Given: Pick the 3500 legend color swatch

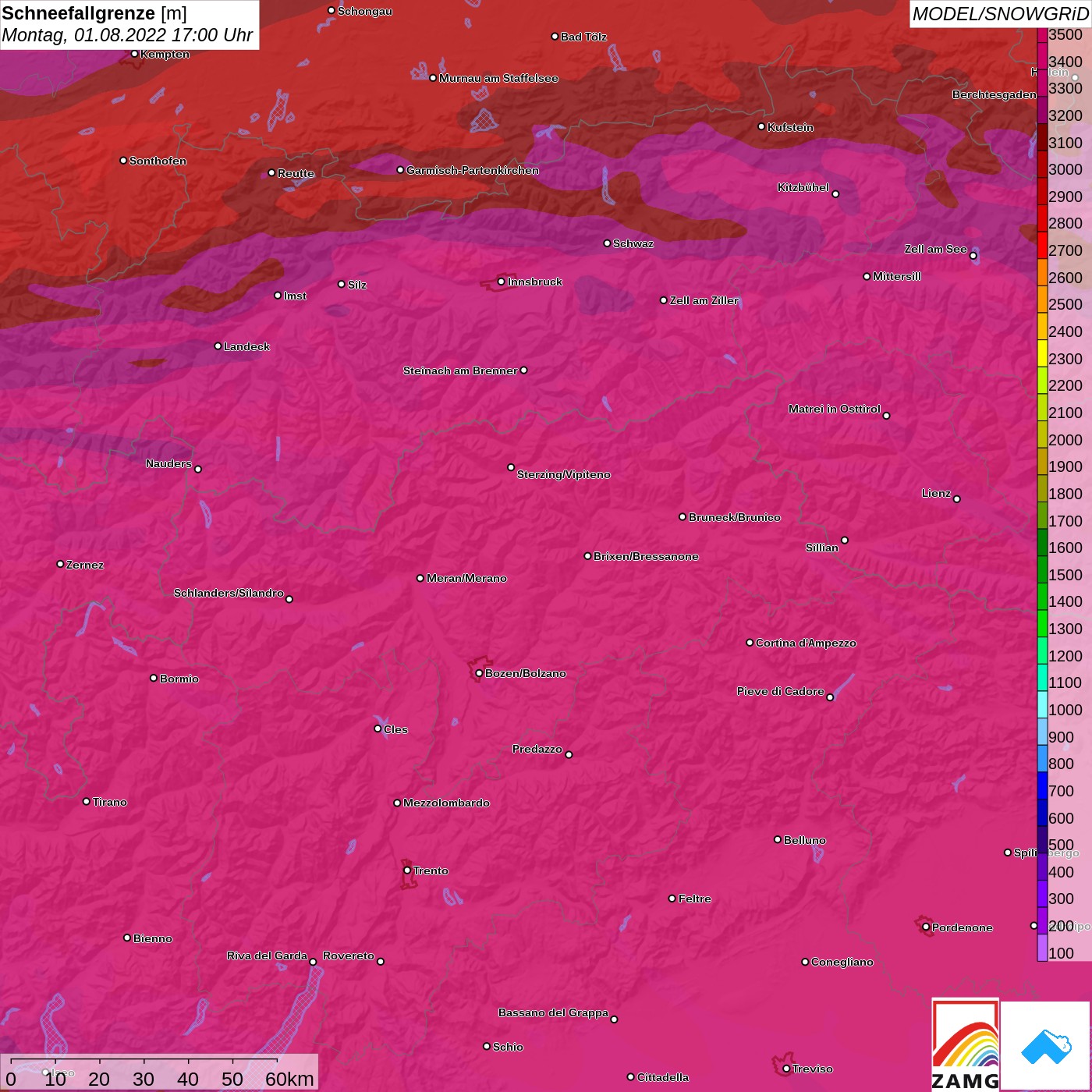Looking at the screenshot, I should tap(1042, 35).
